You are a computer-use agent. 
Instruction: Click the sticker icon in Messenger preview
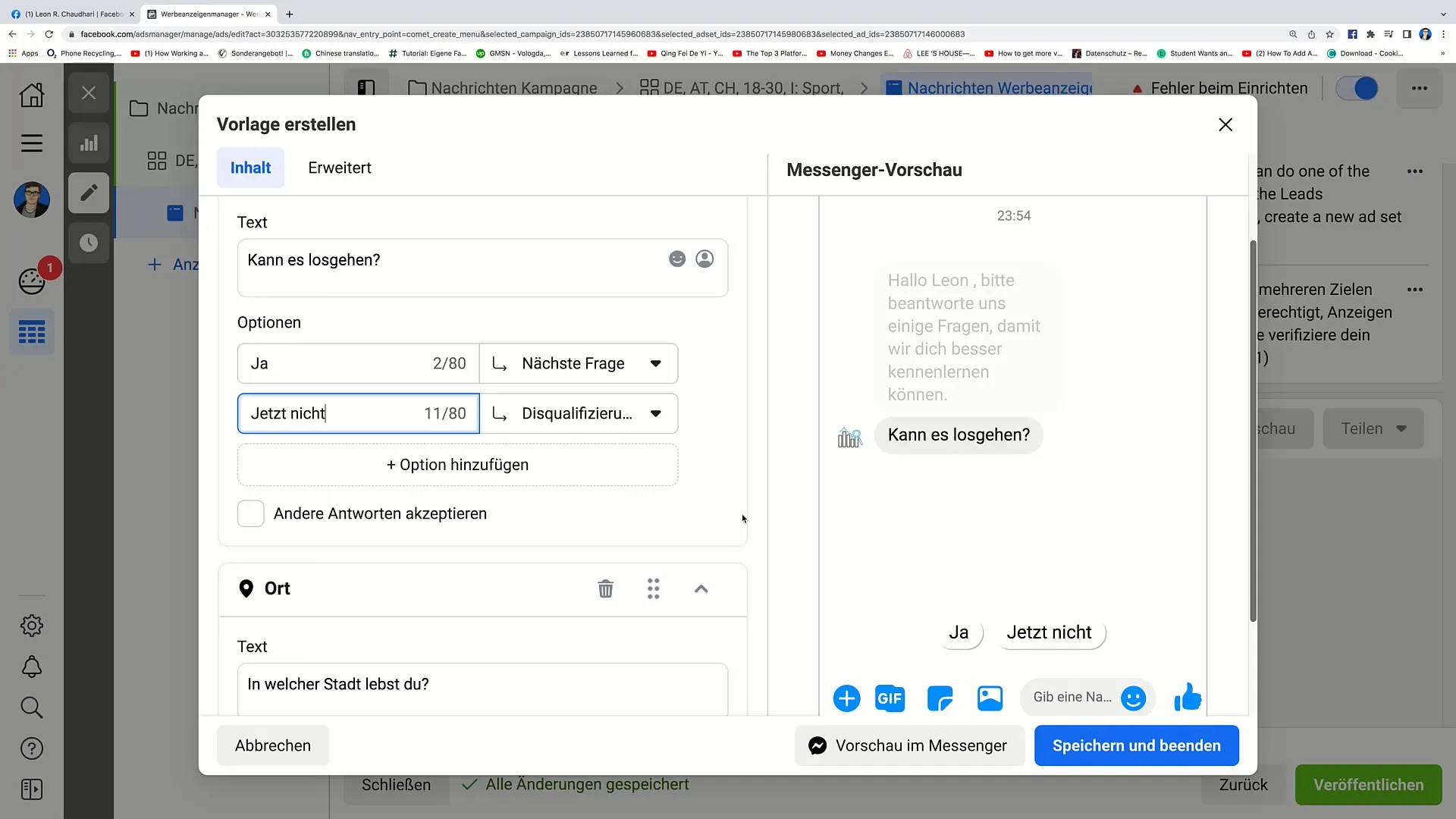[940, 698]
